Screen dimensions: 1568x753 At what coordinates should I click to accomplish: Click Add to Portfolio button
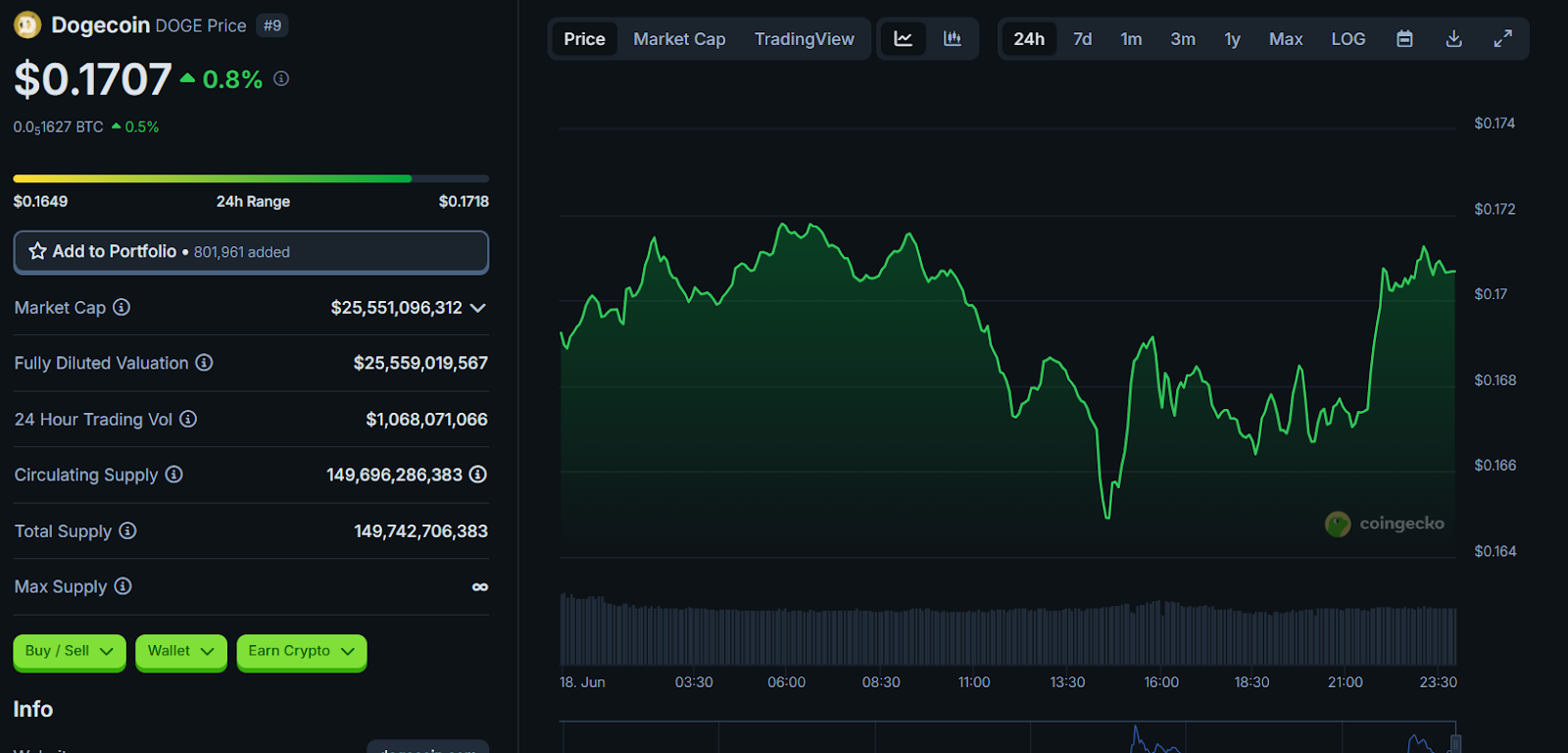pos(251,252)
